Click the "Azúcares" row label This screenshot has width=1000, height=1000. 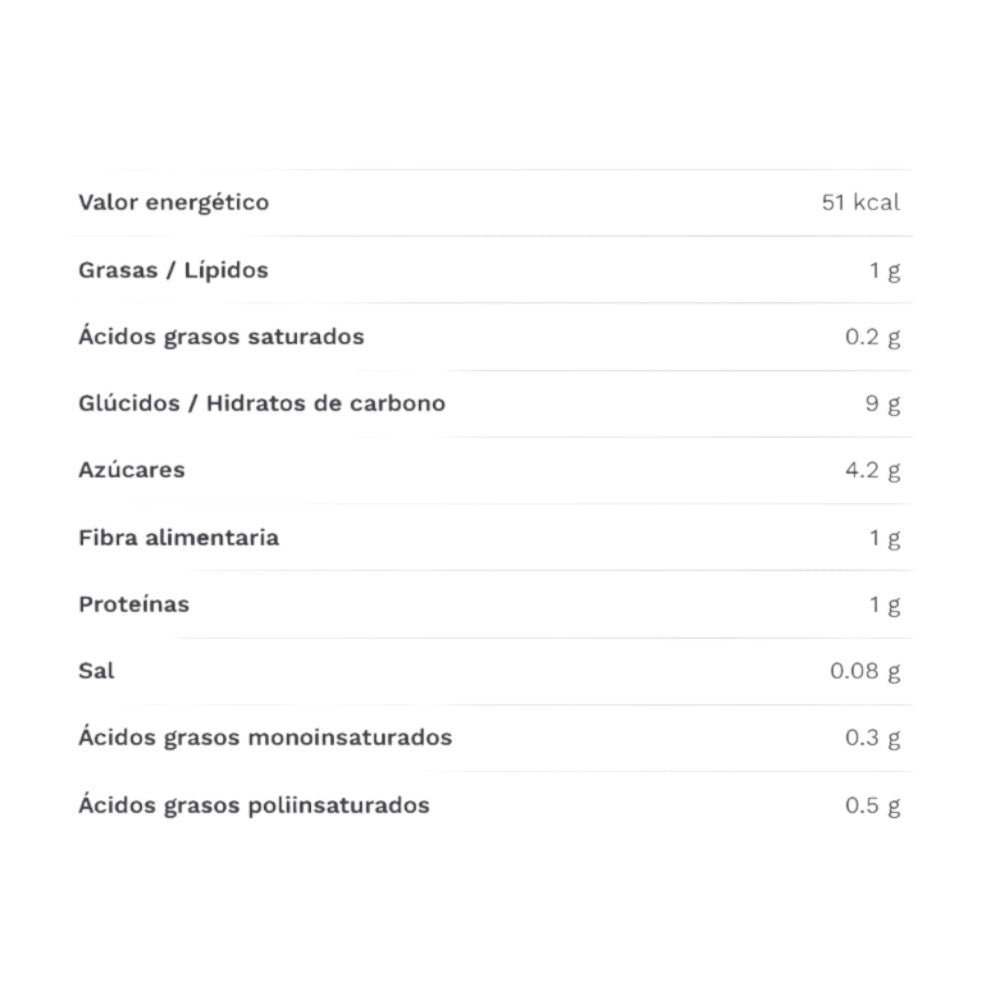[x=132, y=470]
